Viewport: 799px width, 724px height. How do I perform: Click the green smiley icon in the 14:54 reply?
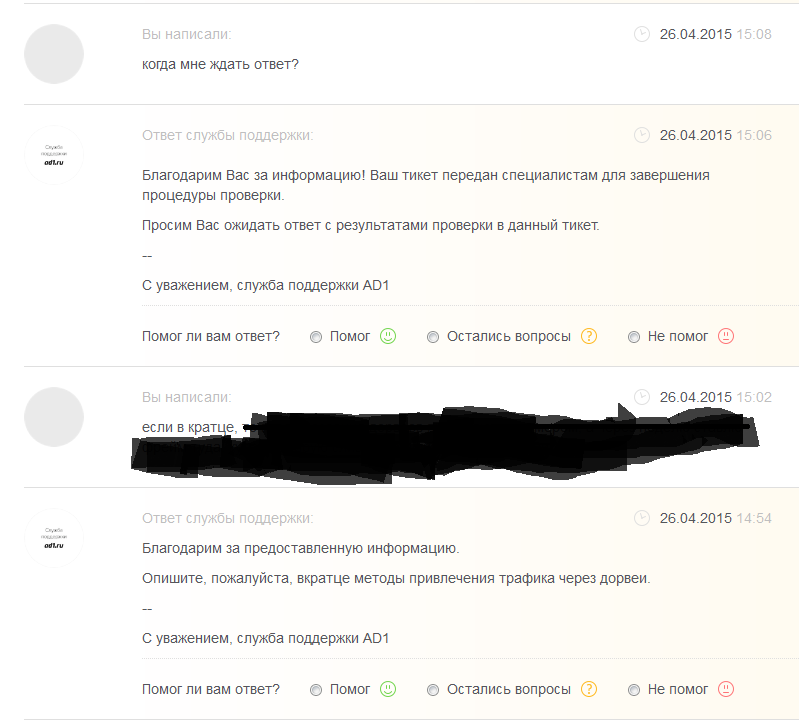[x=388, y=689]
